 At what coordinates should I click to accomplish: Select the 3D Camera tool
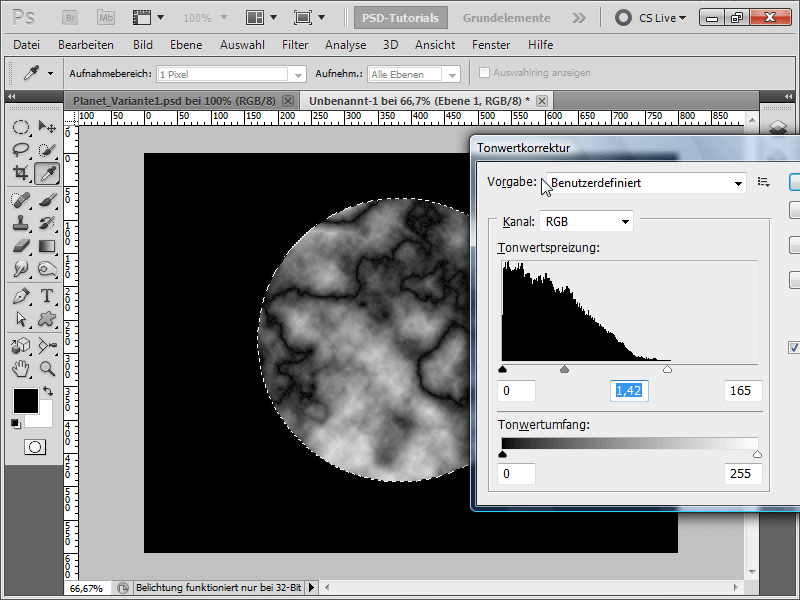coord(47,346)
